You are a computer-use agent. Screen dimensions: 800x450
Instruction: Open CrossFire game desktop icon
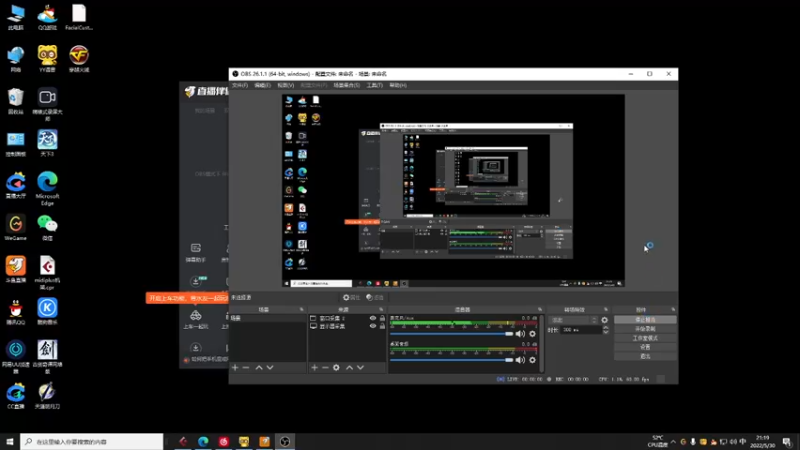coord(79,58)
